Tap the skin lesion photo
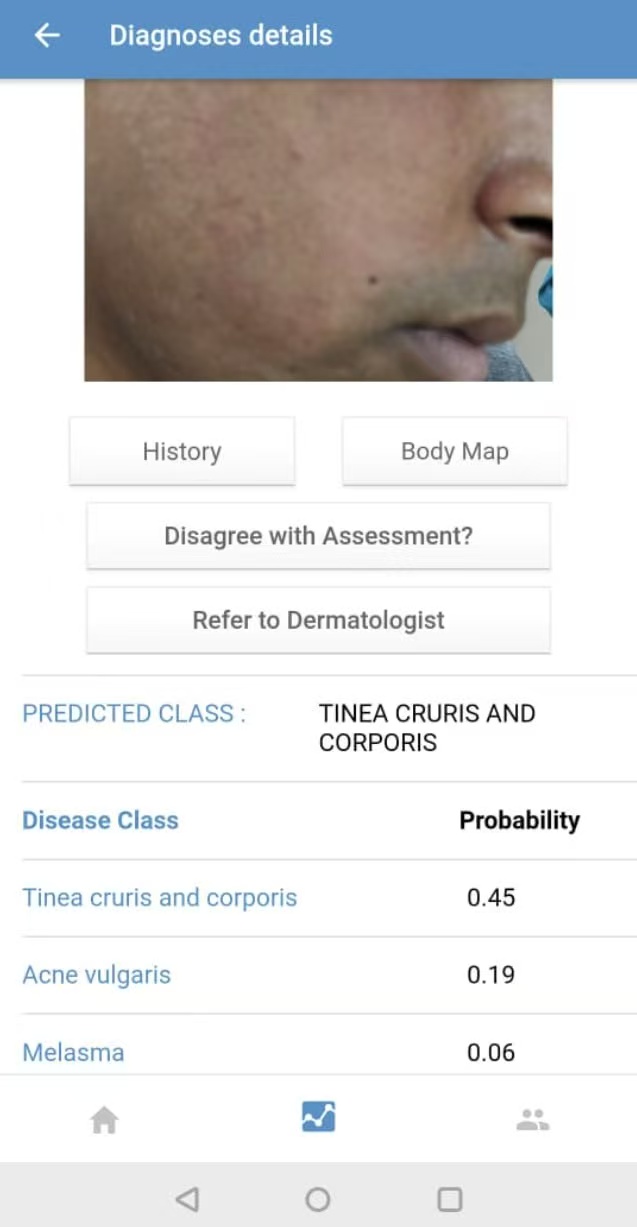 pyautogui.click(x=318, y=230)
